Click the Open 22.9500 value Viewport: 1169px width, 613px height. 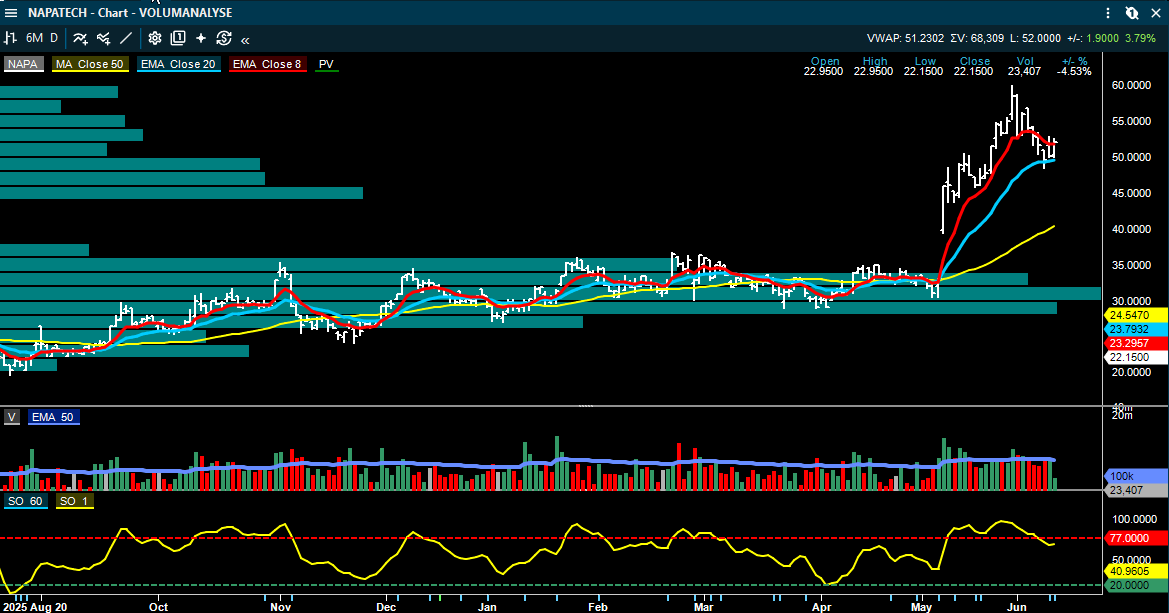point(823,72)
